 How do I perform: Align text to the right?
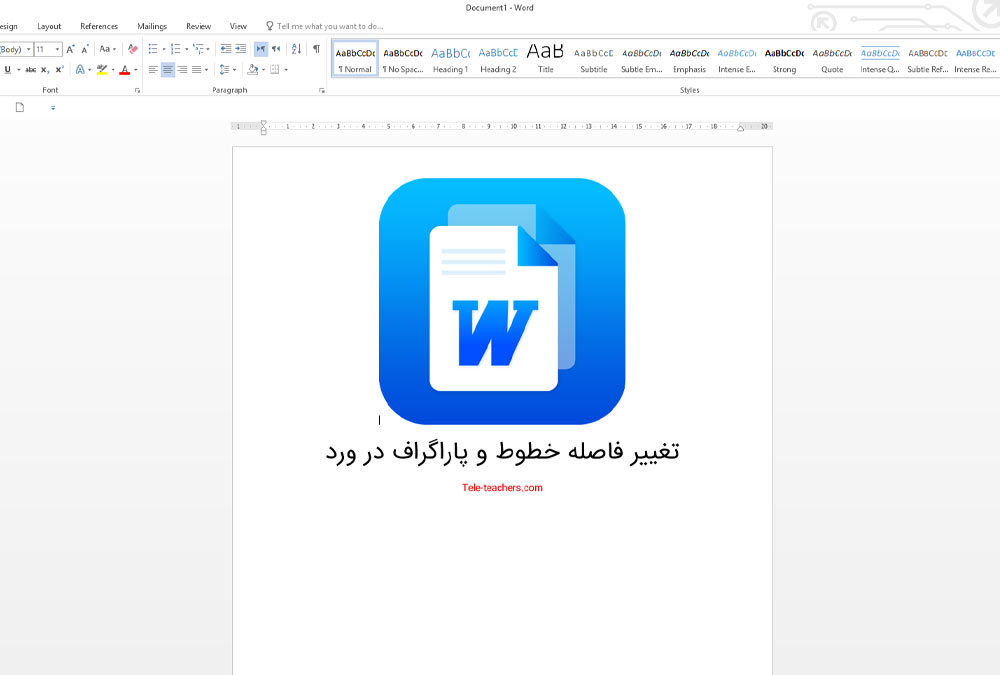click(x=182, y=70)
